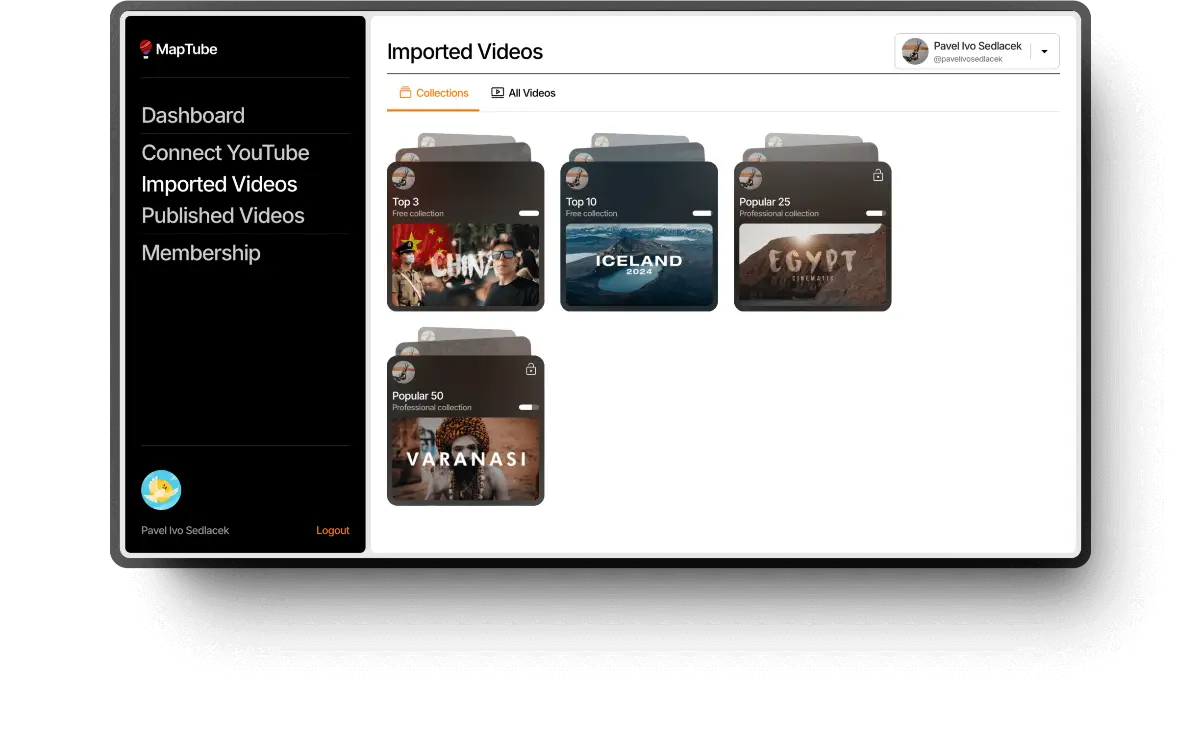Screen dimensions: 1200x734
Task: Toggle the switch on Top 10 Iceland collection
Action: pos(703,212)
